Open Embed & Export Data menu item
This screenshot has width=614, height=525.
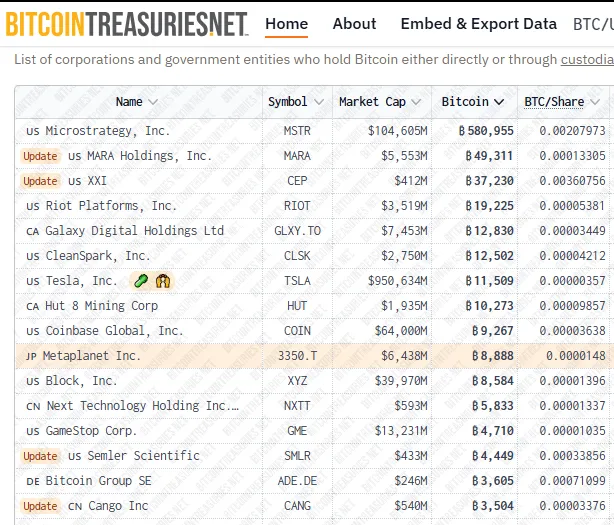tap(478, 24)
